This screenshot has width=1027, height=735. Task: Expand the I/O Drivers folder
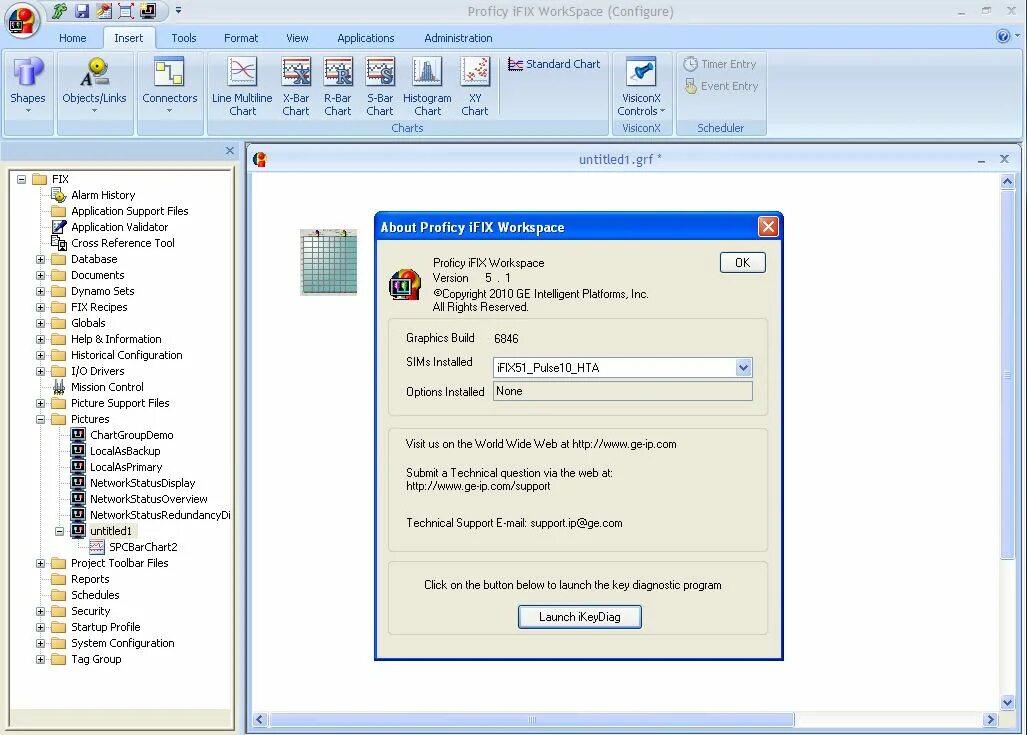coord(41,371)
